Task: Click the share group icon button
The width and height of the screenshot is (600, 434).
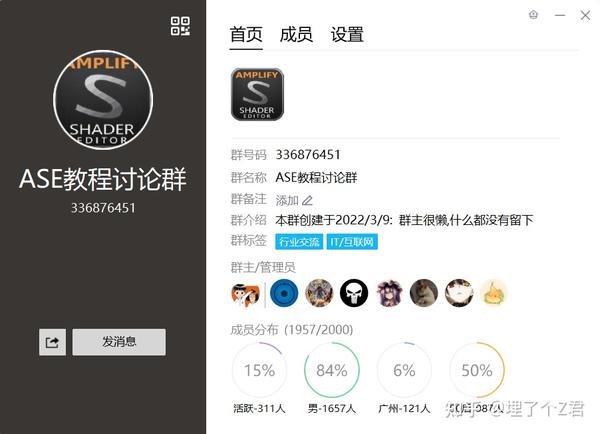Action: point(52,342)
